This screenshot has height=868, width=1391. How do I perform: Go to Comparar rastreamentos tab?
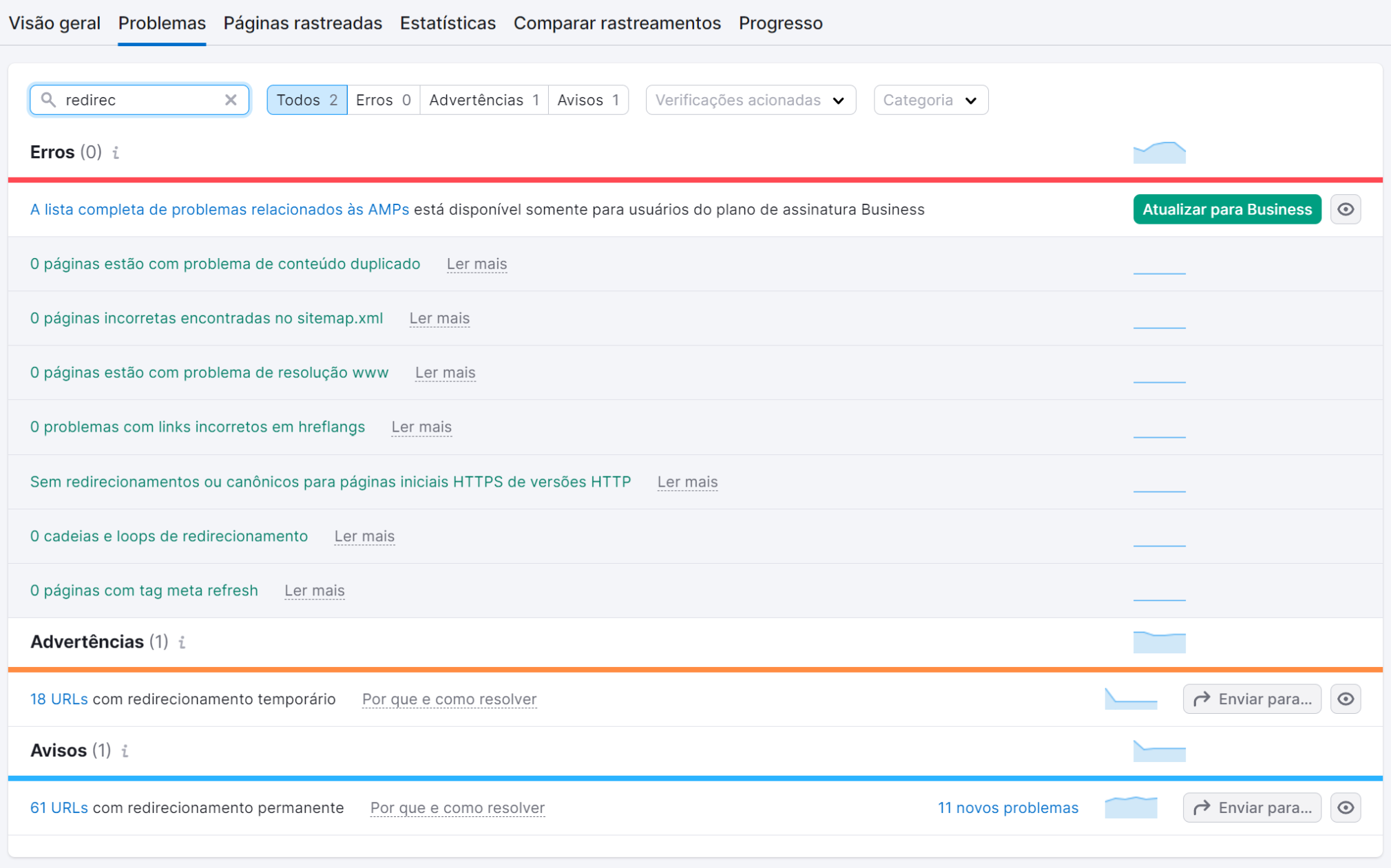pyautogui.click(x=617, y=23)
